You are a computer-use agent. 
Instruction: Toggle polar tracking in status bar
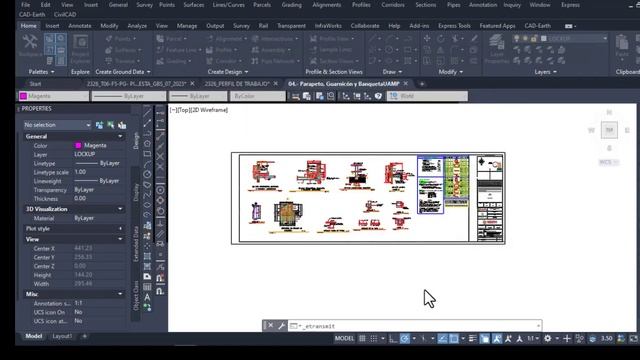(x=404, y=338)
